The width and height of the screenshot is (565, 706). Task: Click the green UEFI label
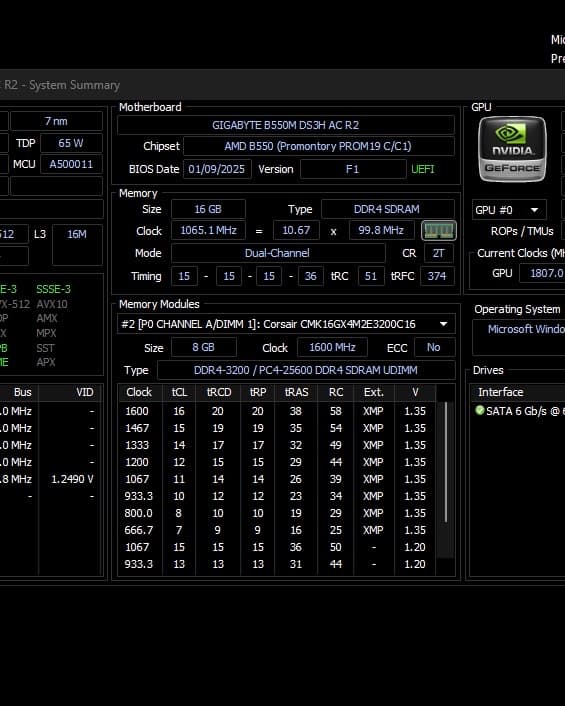(x=423, y=169)
